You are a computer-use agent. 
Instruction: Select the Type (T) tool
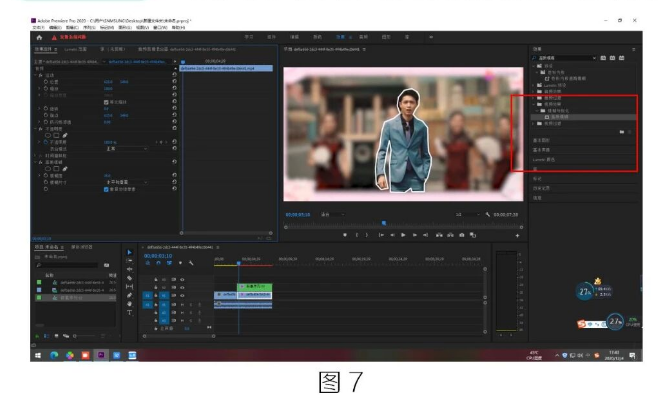coord(129,313)
